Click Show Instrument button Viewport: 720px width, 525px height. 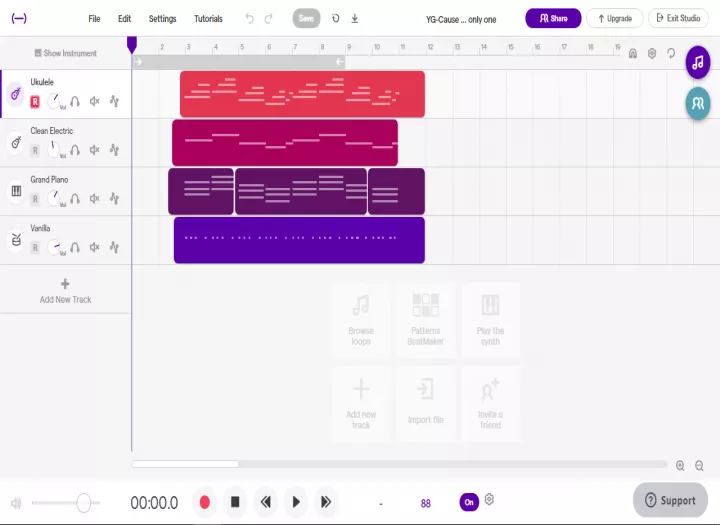(x=66, y=53)
